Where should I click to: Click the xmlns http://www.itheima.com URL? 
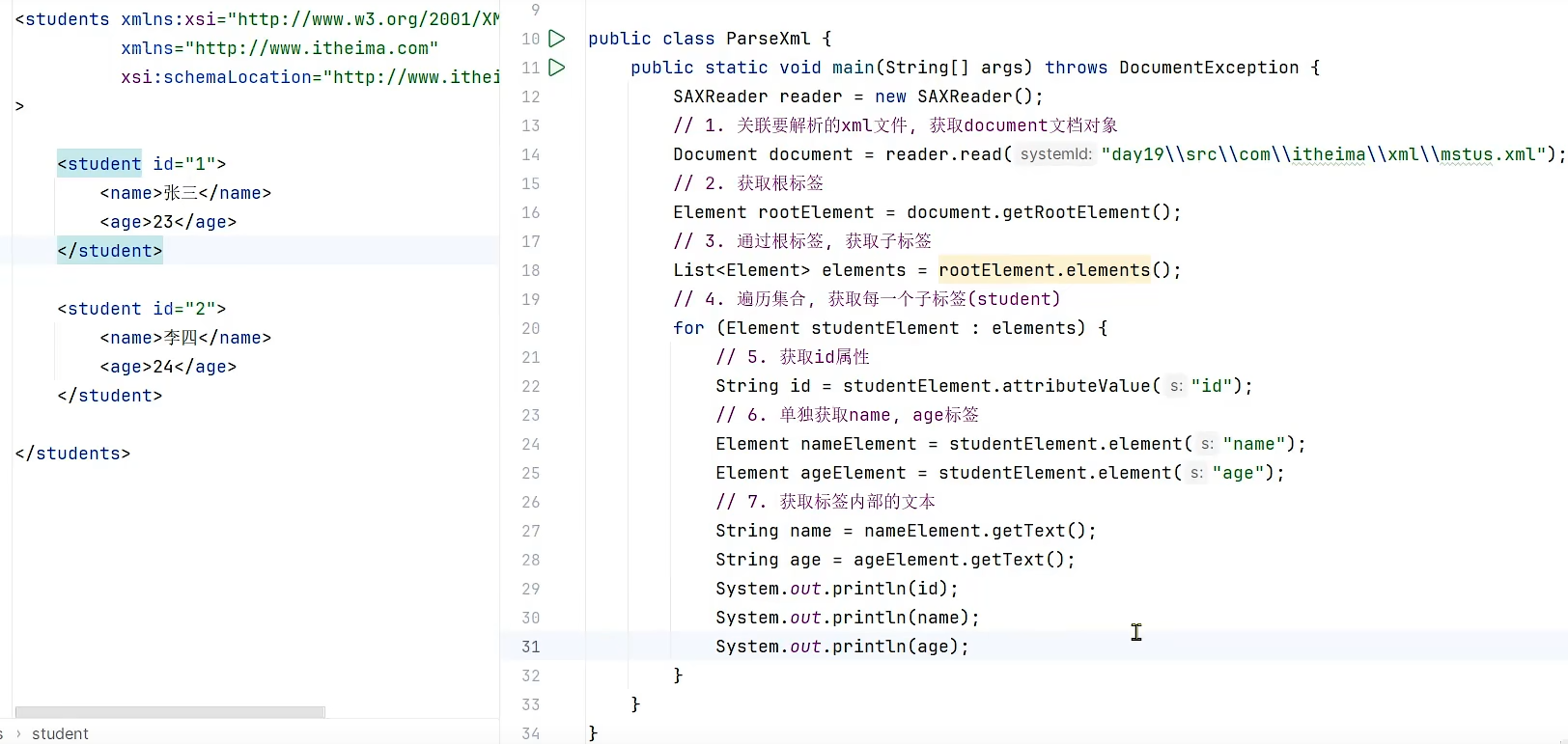pyautogui.click(x=312, y=48)
